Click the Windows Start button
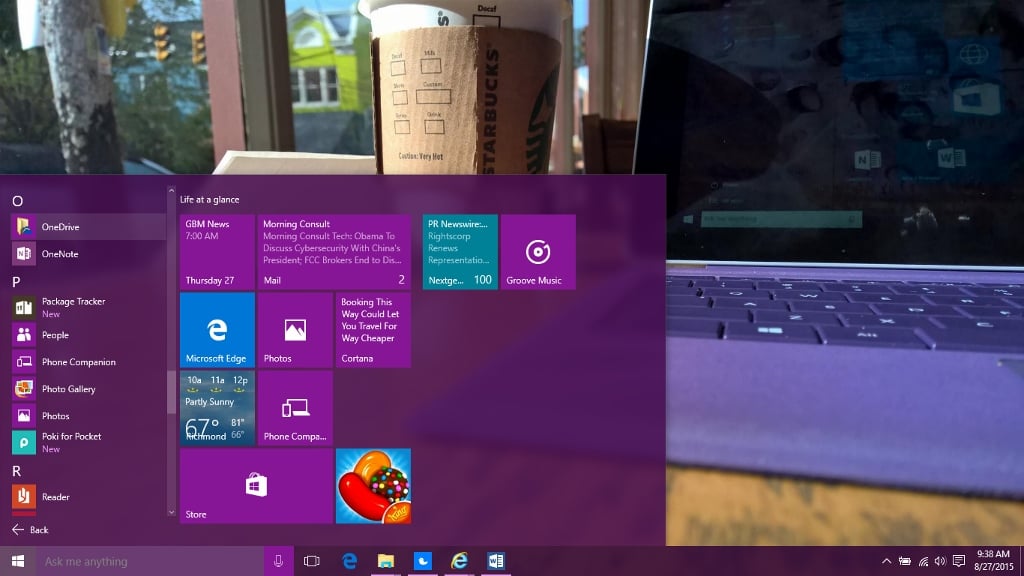 (18, 561)
